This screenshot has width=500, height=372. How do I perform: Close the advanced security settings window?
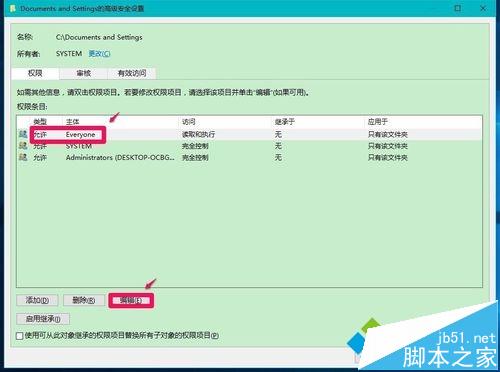483,8
